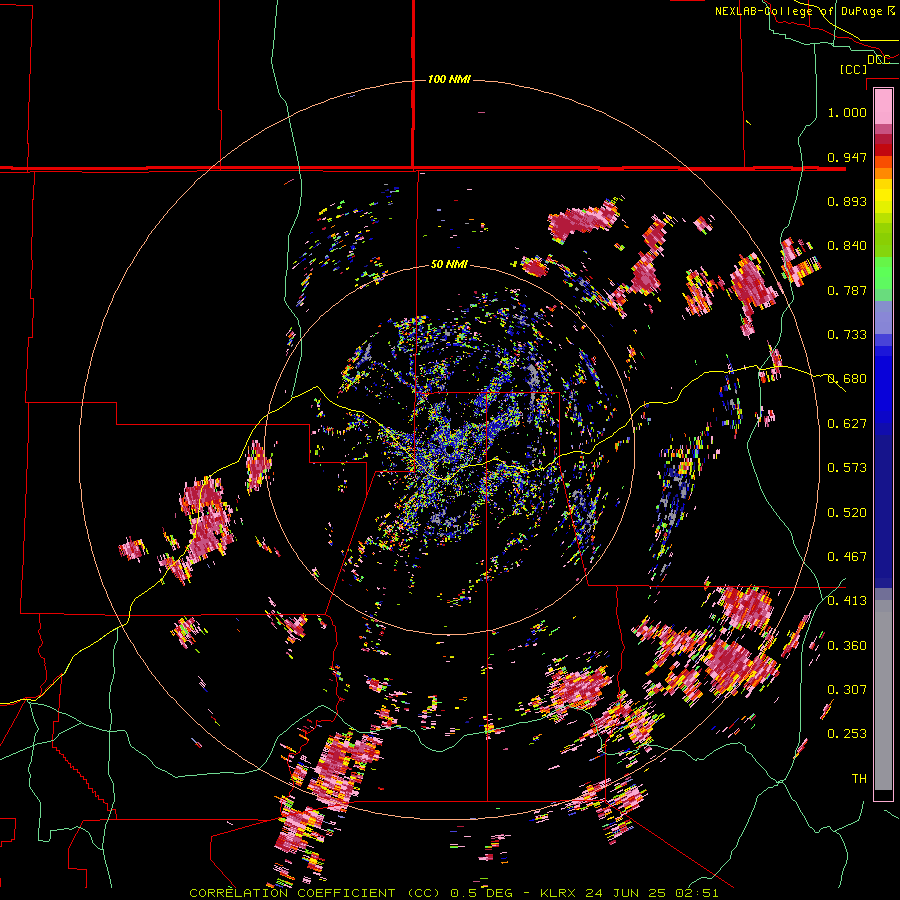
Task: Click the 0.733 legend value
Action: [x=847, y=335]
